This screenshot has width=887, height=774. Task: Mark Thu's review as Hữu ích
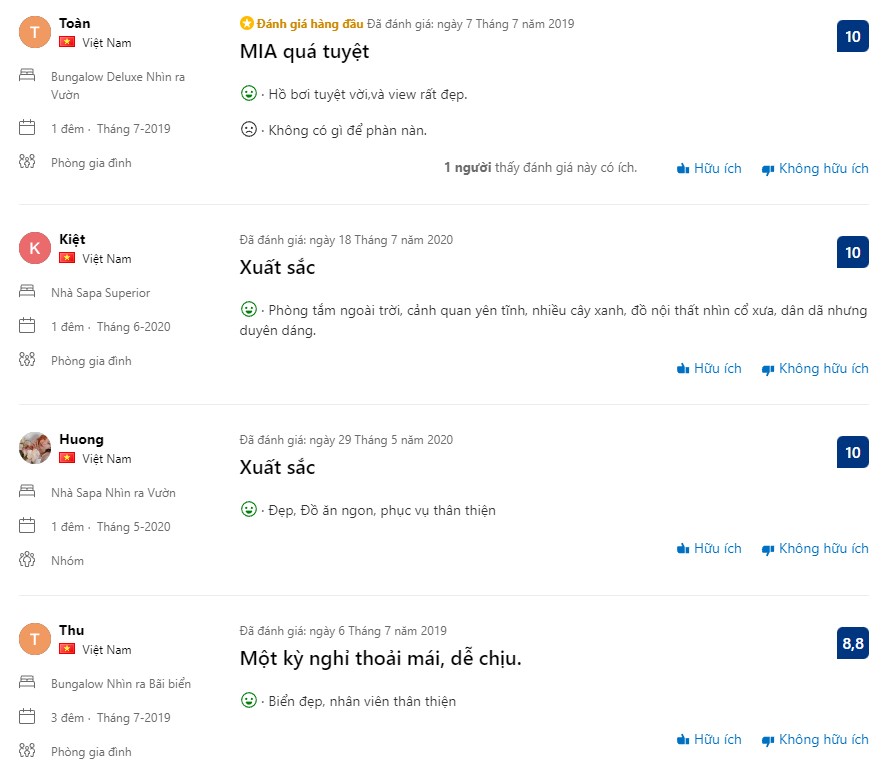coord(709,740)
